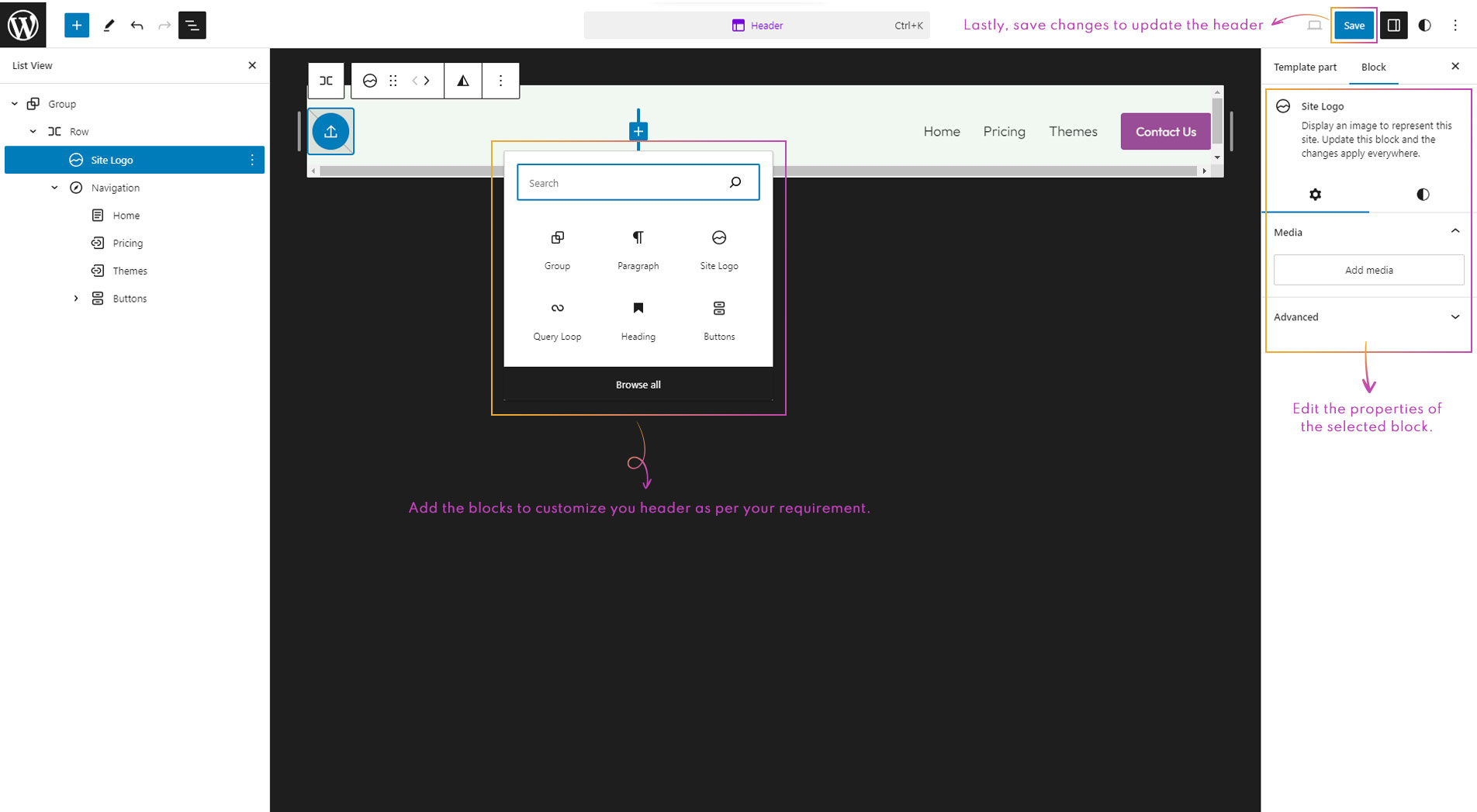Select the Group block in inserter

tap(557, 249)
